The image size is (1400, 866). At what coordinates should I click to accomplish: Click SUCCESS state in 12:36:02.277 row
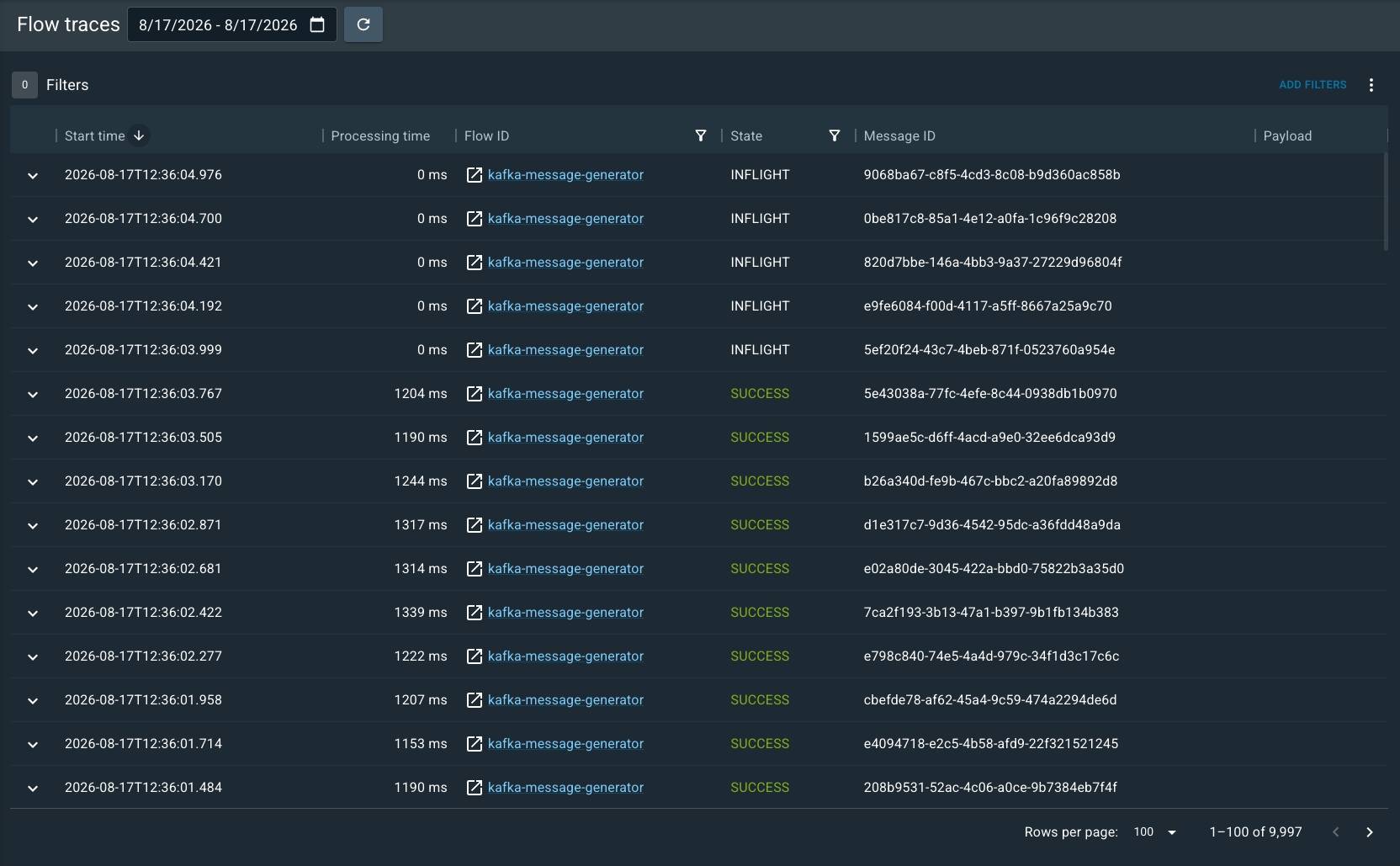[x=760, y=656]
